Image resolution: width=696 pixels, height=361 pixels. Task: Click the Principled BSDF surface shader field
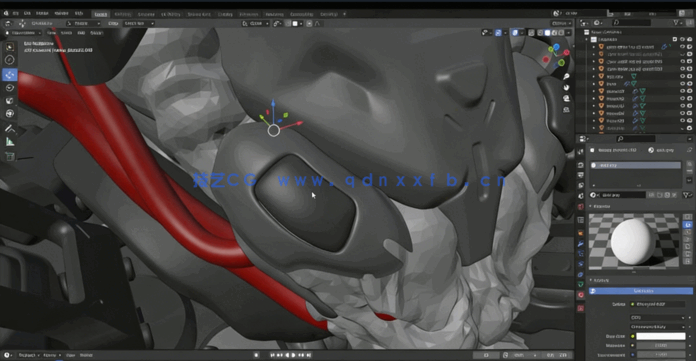click(658, 304)
